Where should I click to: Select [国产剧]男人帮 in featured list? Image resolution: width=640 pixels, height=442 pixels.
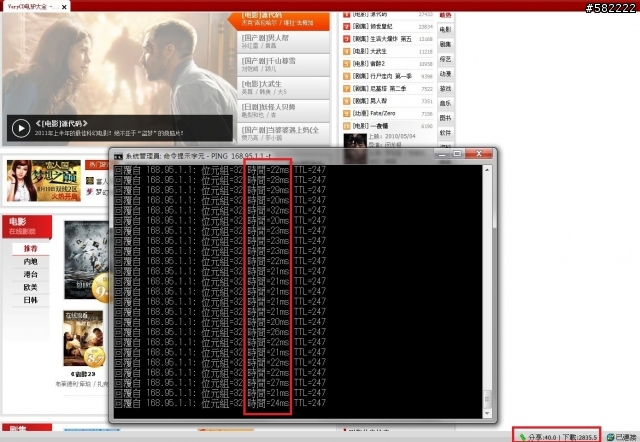tap(283, 42)
